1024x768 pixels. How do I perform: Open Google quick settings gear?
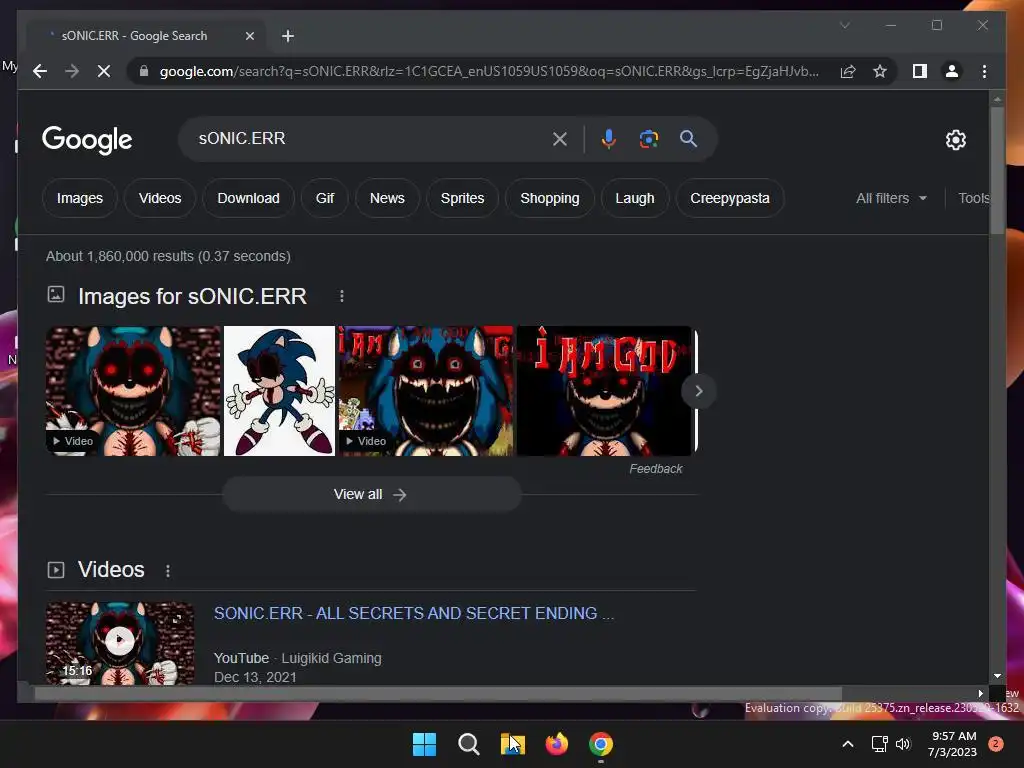(x=955, y=140)
